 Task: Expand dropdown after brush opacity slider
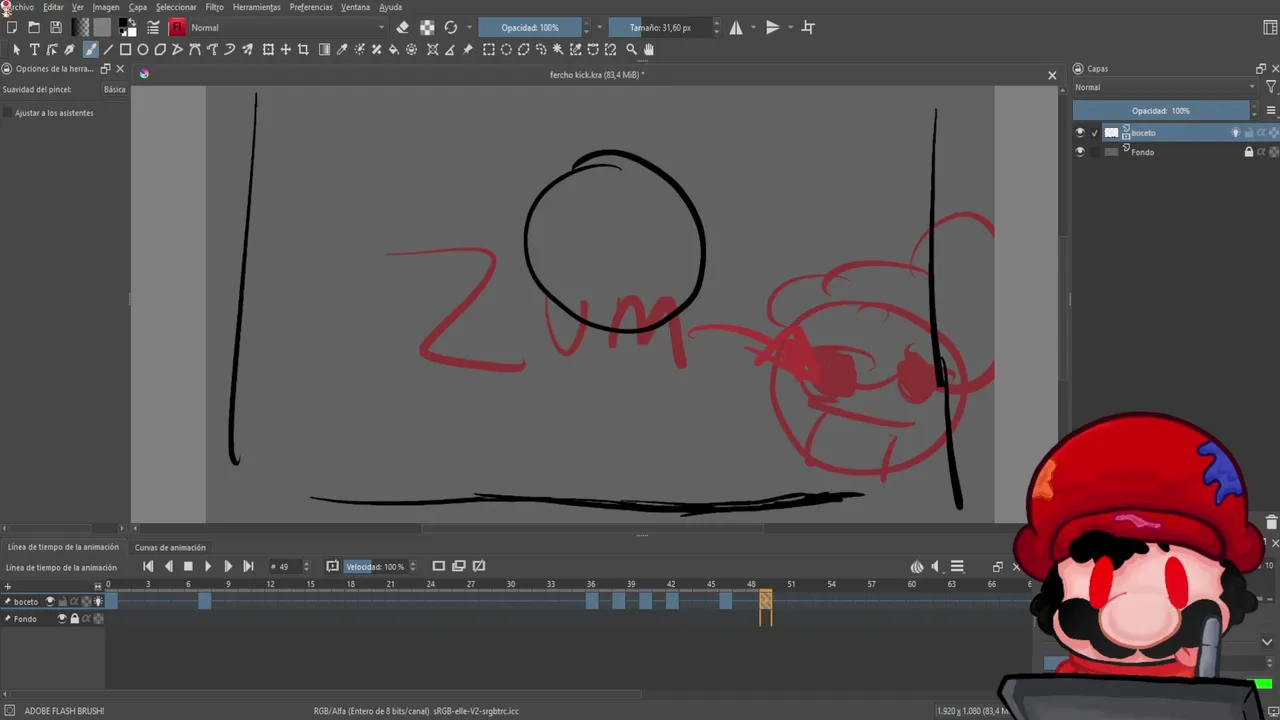(x=599, y=27)
